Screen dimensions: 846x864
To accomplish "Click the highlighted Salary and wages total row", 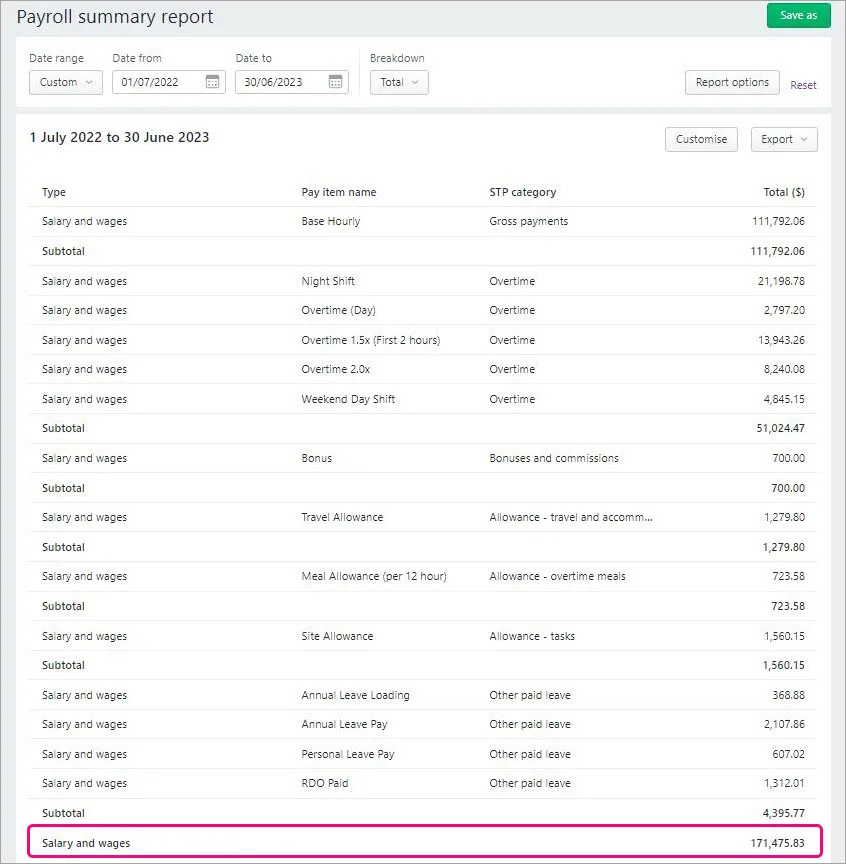I will pyautogui.click(x=400, y=842).
